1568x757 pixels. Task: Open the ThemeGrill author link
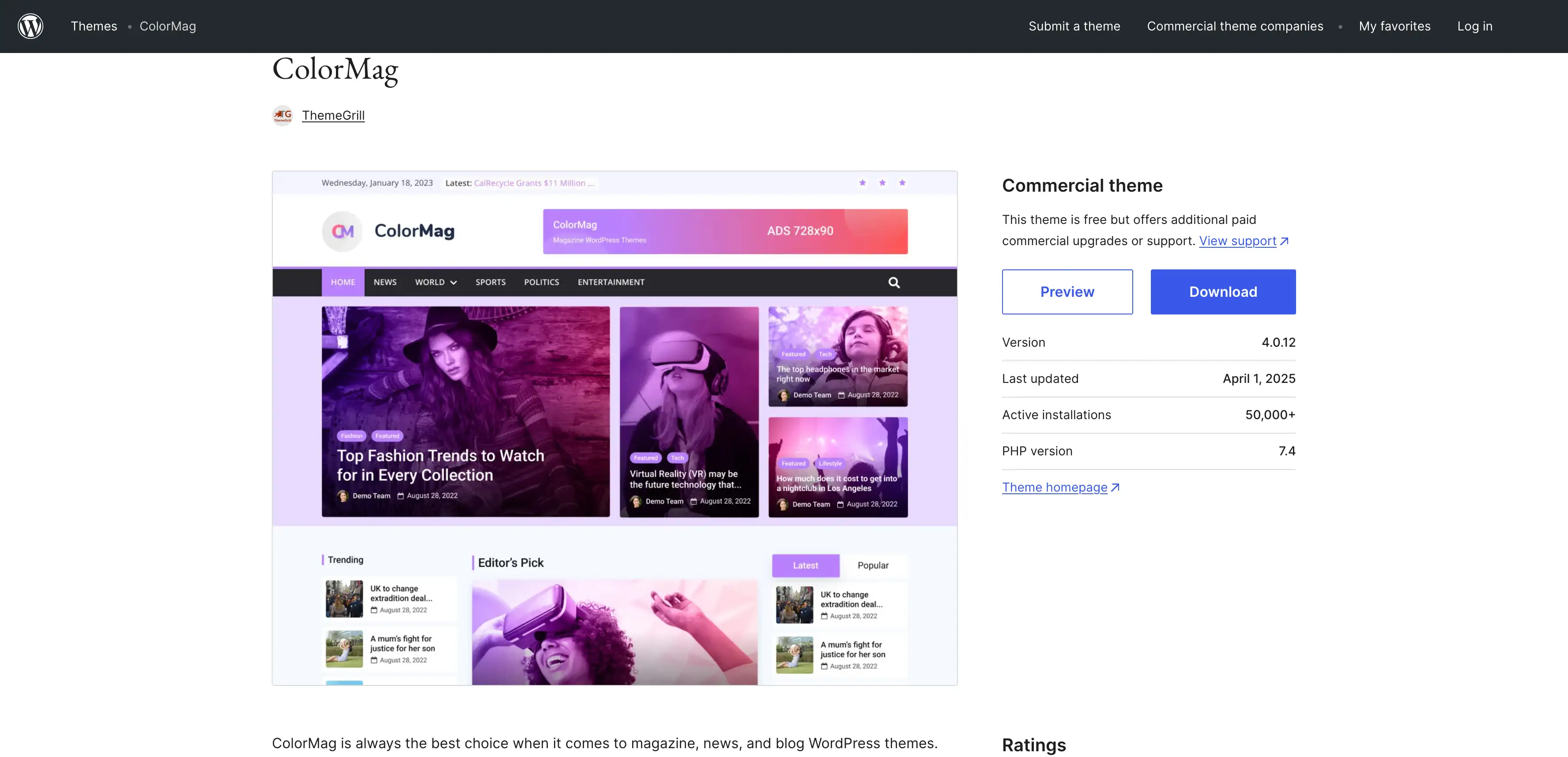333,115
